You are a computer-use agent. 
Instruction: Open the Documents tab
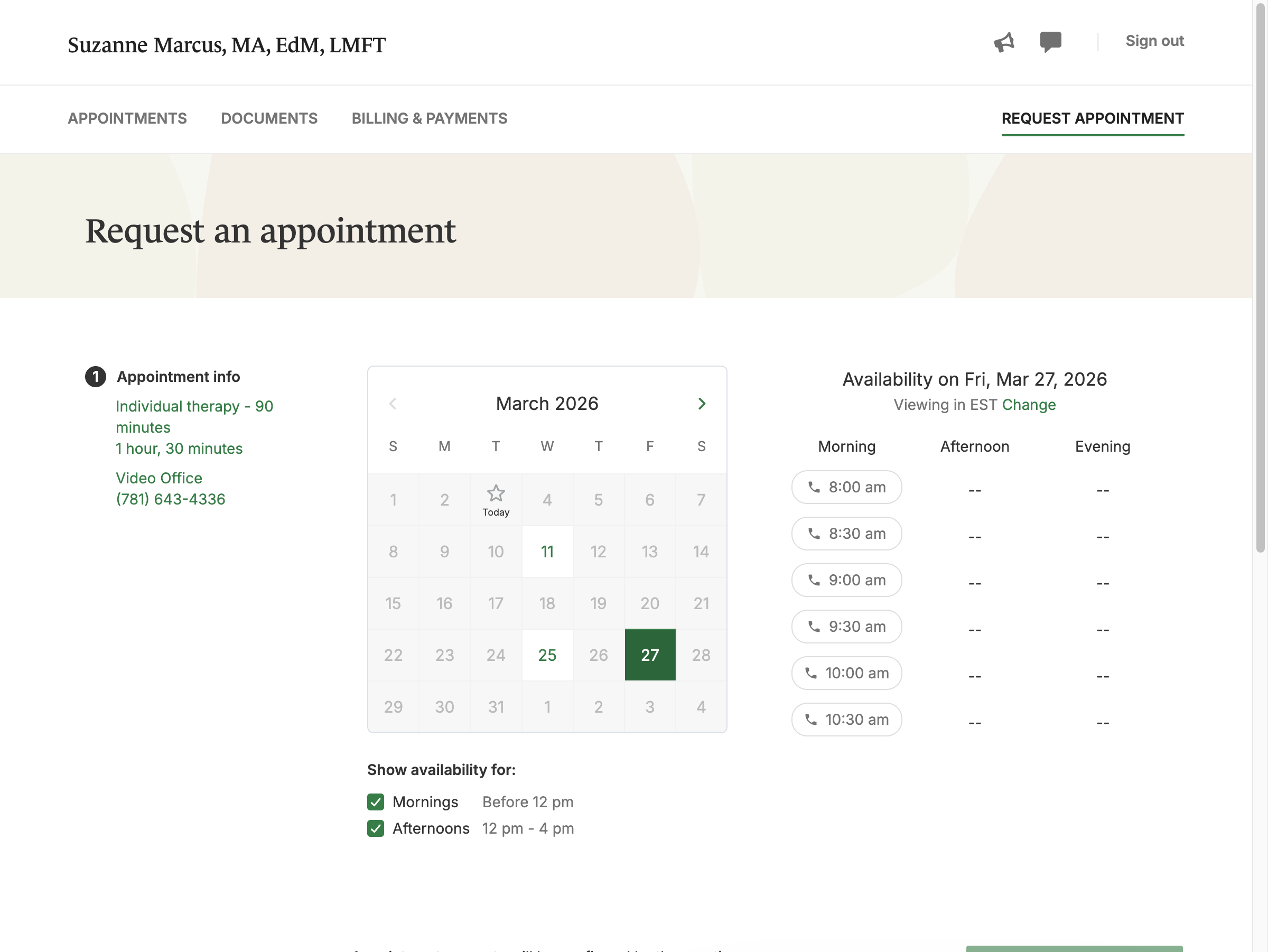269,118
